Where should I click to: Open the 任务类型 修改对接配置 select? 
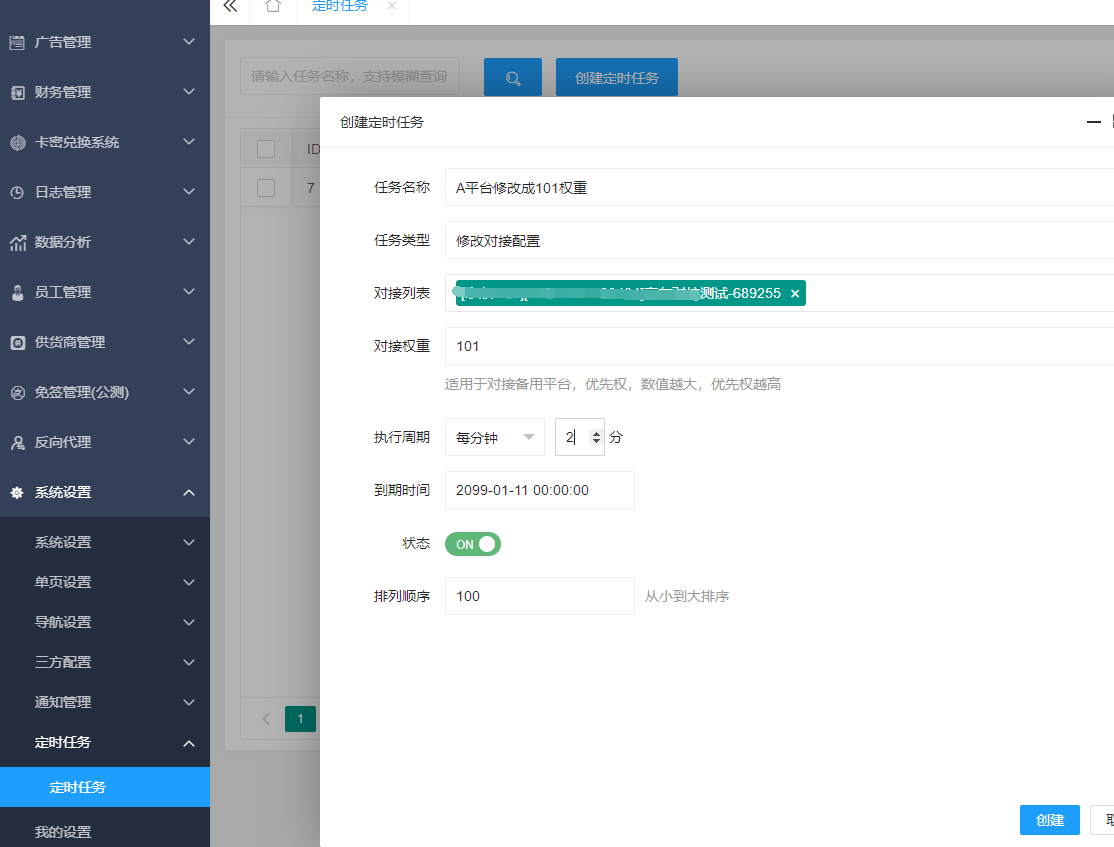[779, 240]
